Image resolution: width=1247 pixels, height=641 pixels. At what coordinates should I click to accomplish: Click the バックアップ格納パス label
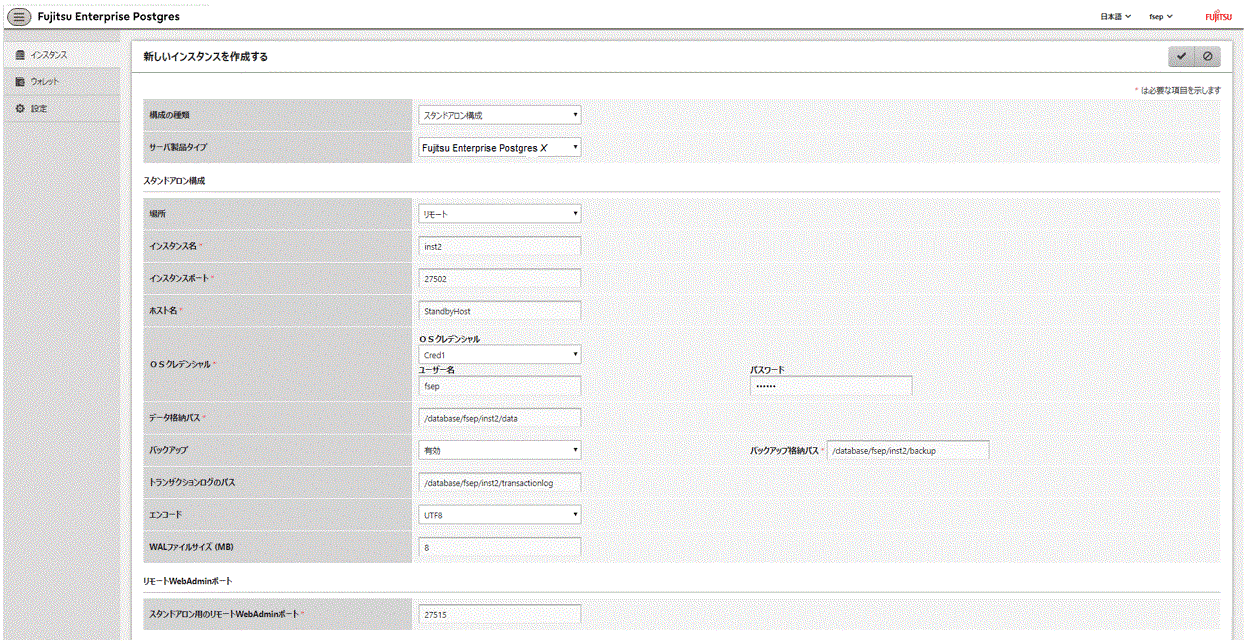(784, 451)
